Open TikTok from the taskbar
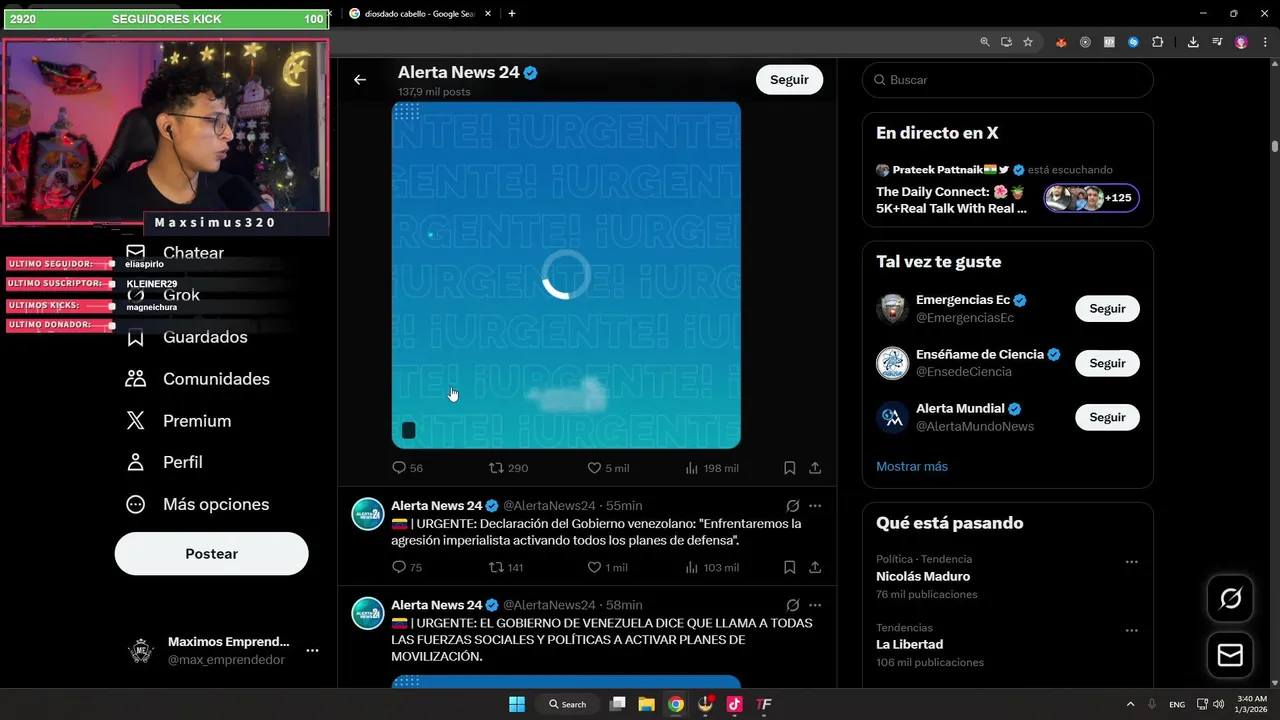 pyautogui.click(x=734, y=704)
